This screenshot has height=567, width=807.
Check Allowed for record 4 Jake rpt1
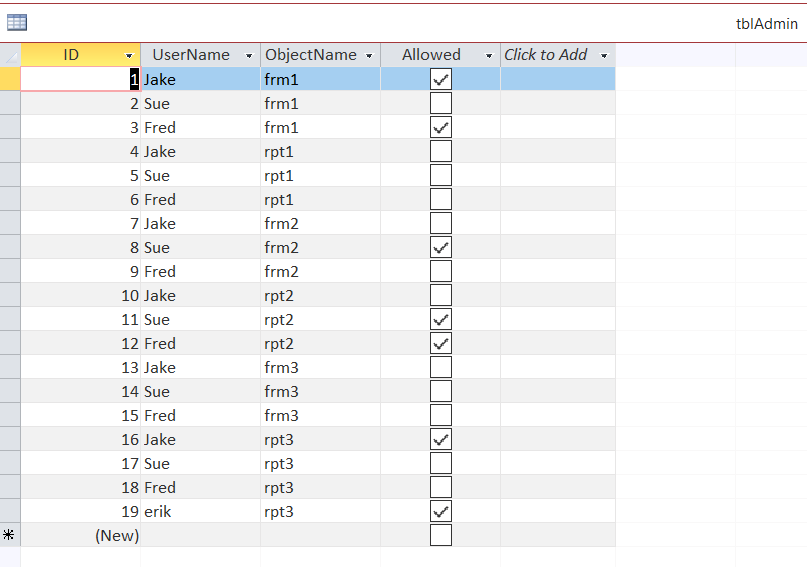pos(441,151)
